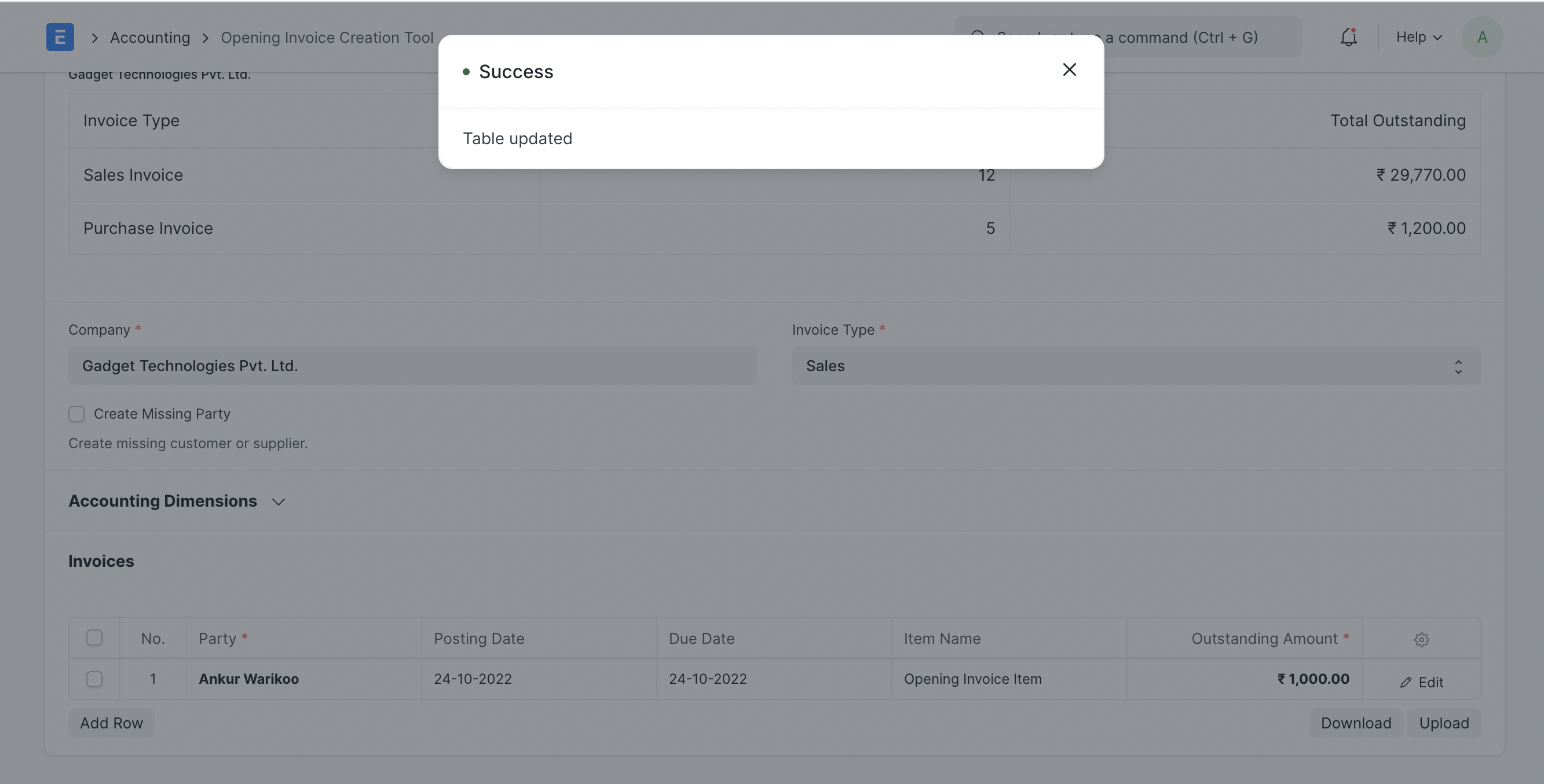Open the Invoices table settings gear

[x=1422, y=639]
